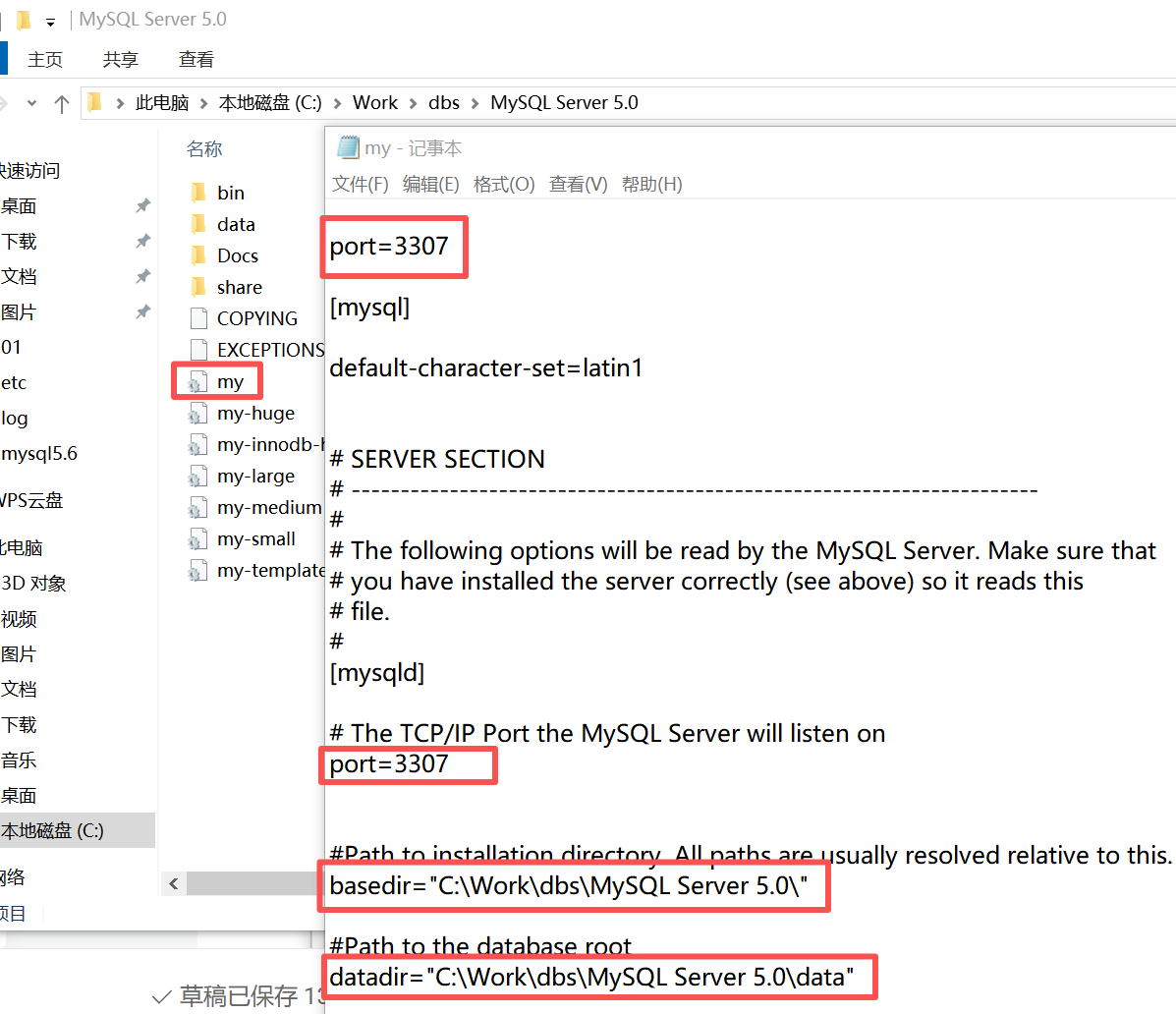
Task: Open 音乐 in navigation pane
Action: tap(19, 760)
